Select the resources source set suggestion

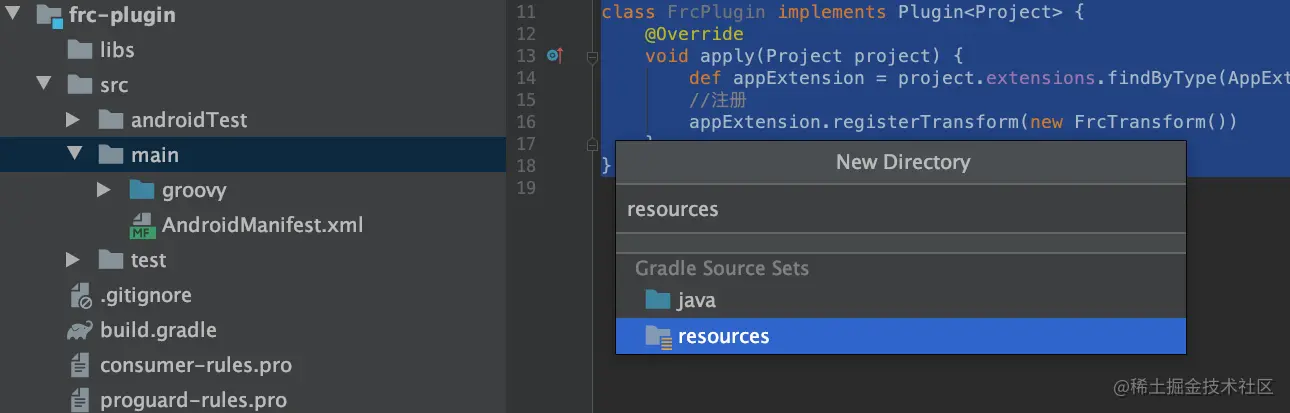(901, 336)
